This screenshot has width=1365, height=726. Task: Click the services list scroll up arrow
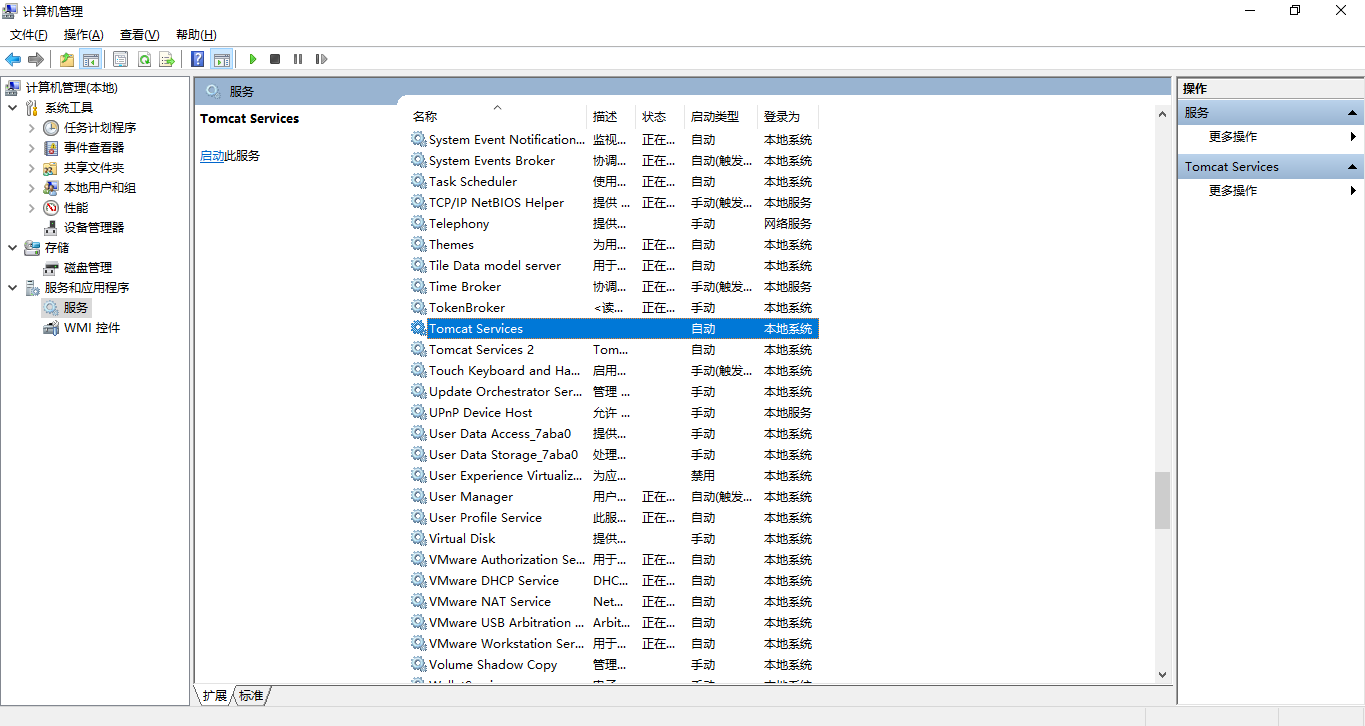(x=1162, y=114)
